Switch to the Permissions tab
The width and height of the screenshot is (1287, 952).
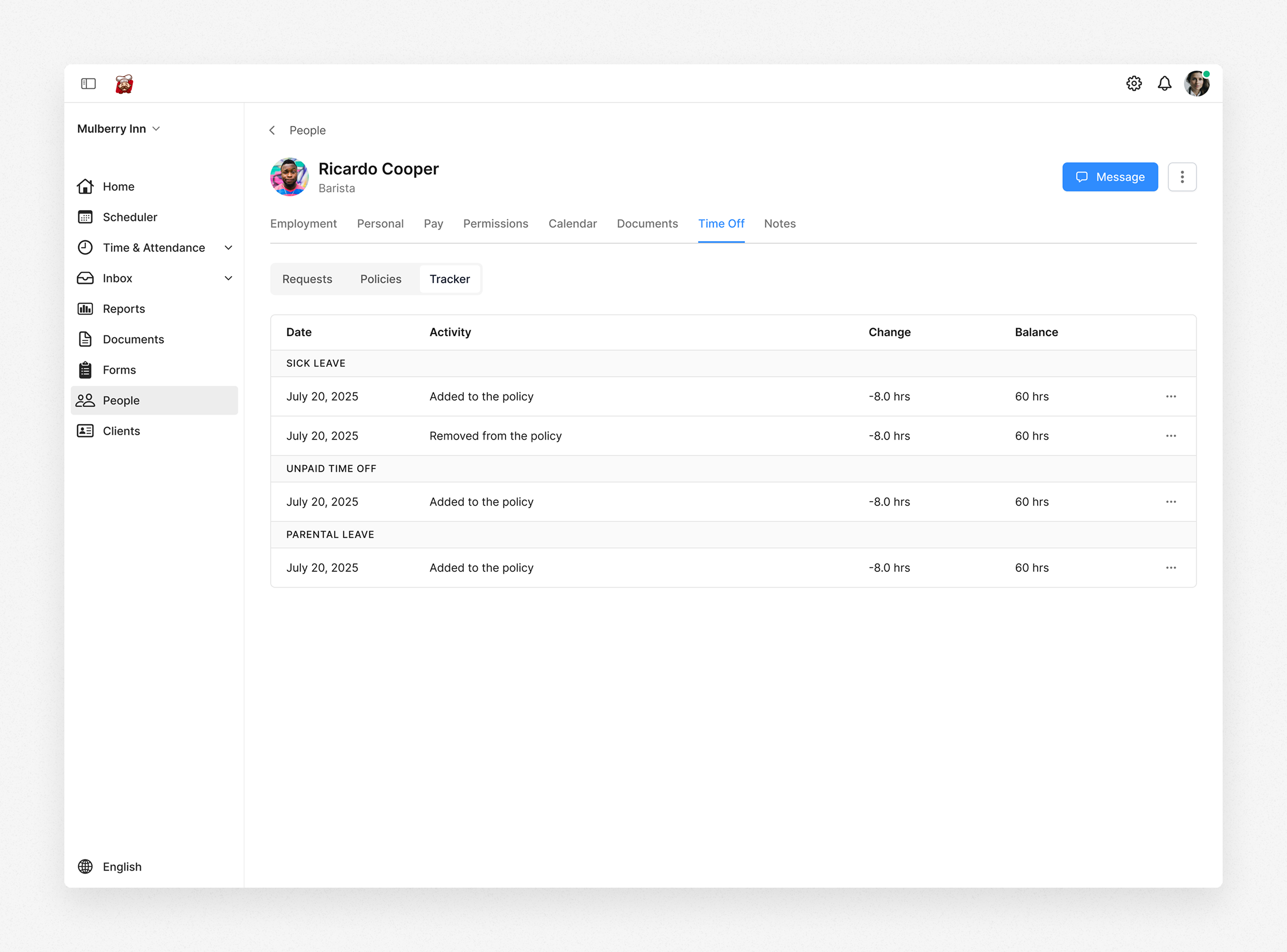[x=495, y=224]
